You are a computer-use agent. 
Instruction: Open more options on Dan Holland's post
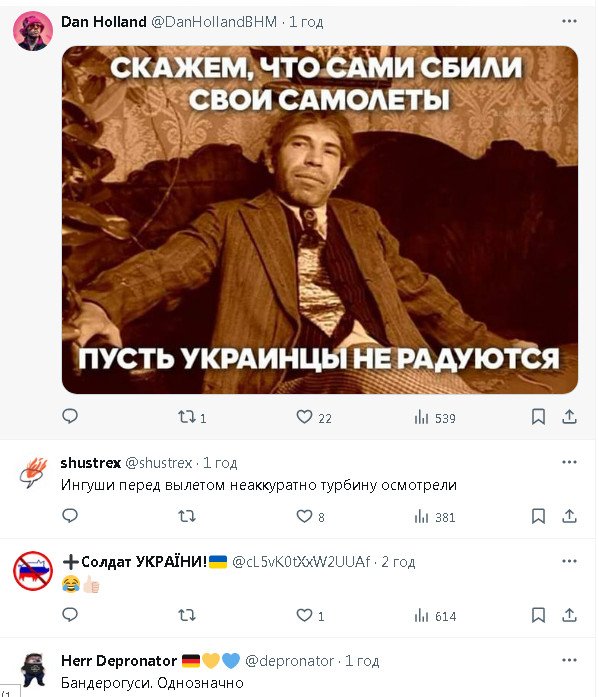tap(569, 21)
